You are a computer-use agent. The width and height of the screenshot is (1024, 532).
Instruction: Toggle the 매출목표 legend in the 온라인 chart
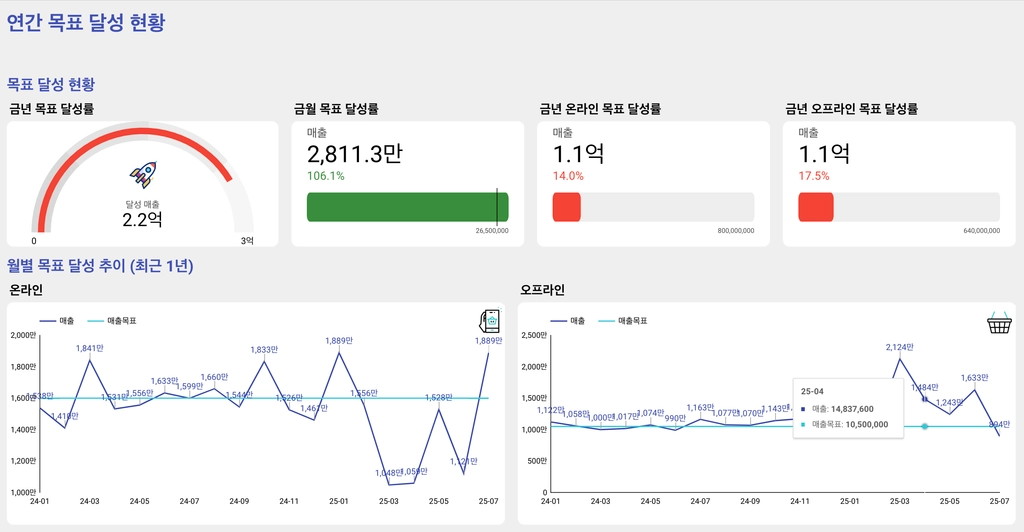point(112,321)
